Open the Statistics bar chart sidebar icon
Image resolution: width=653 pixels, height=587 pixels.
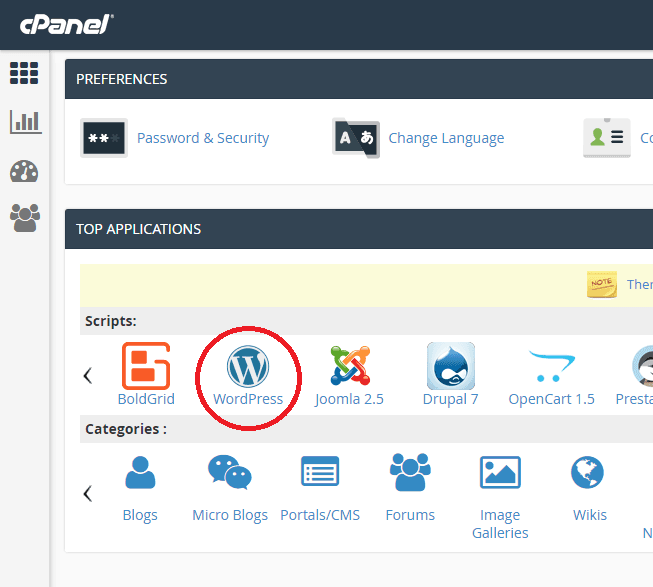point(25,122)
